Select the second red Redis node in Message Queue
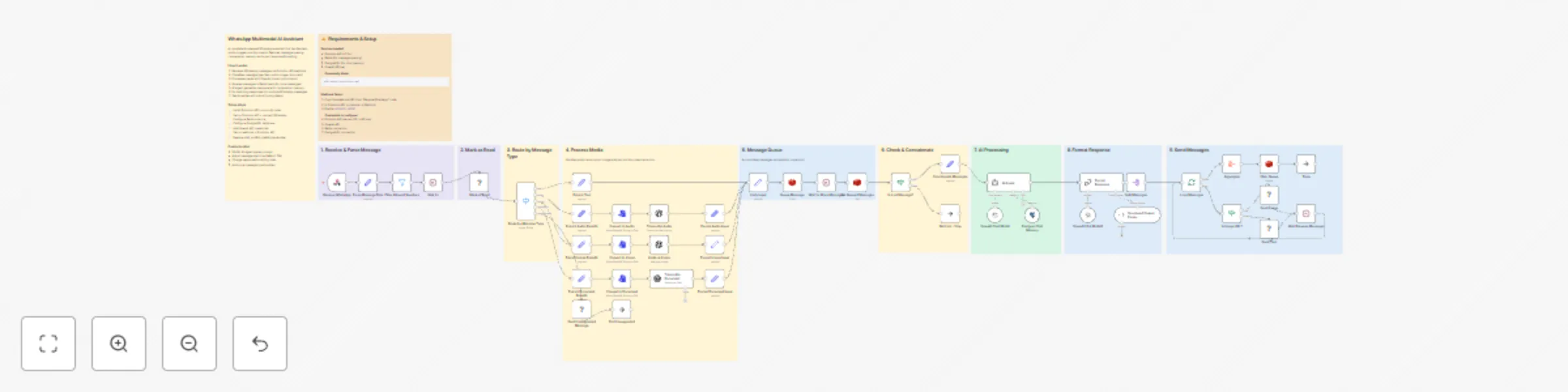 tap(857, 182)
